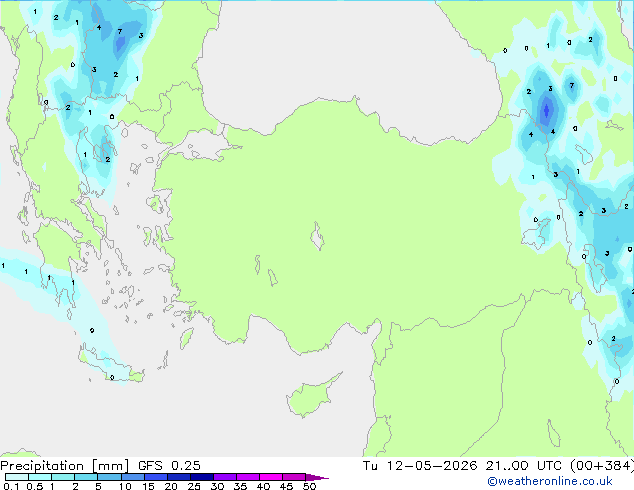The image size is (634, 490).
Task: Select the 2–5 mm legend color swatch
Action: point(86,477)
